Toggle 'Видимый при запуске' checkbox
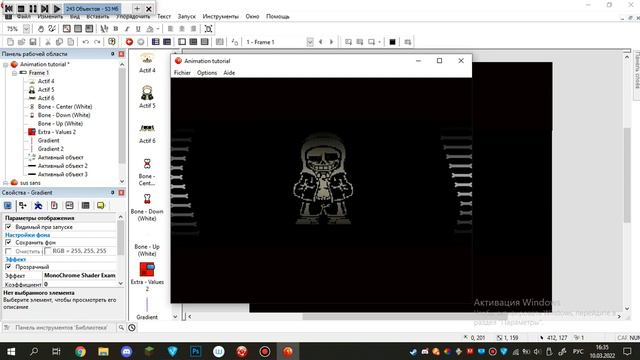The width and height of the screenshot is (640, 360). pyautogui.click(x=8, y=227)
